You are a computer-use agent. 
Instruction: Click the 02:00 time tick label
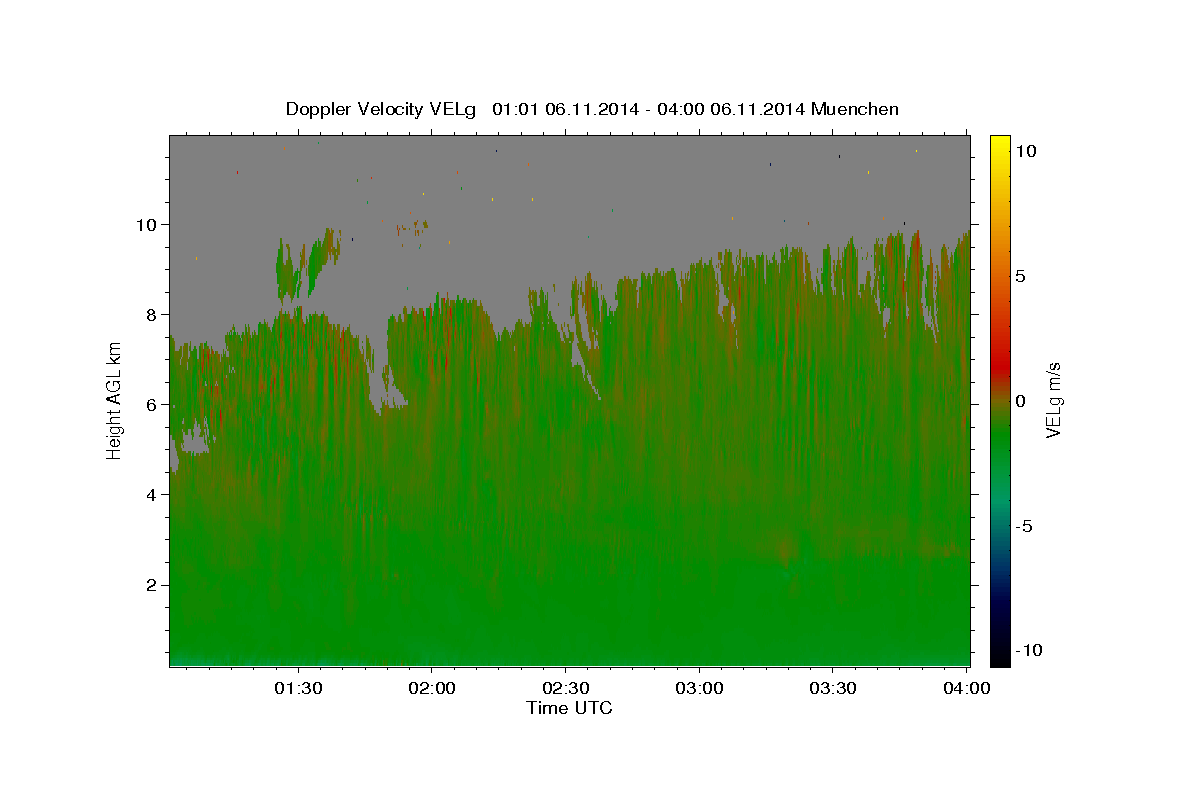tap(432, 688)
